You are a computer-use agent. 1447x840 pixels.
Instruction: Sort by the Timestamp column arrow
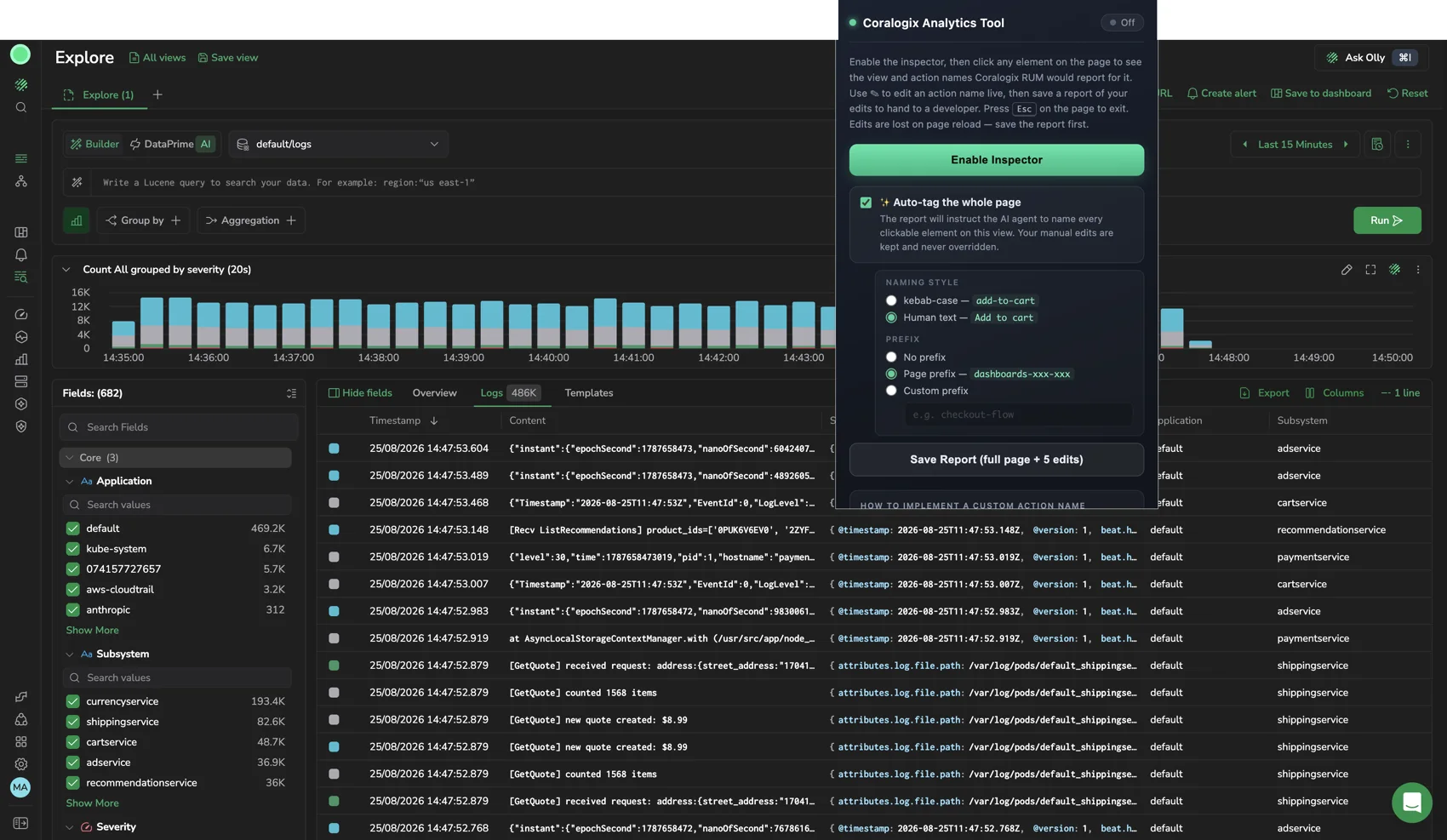[434, 420]
